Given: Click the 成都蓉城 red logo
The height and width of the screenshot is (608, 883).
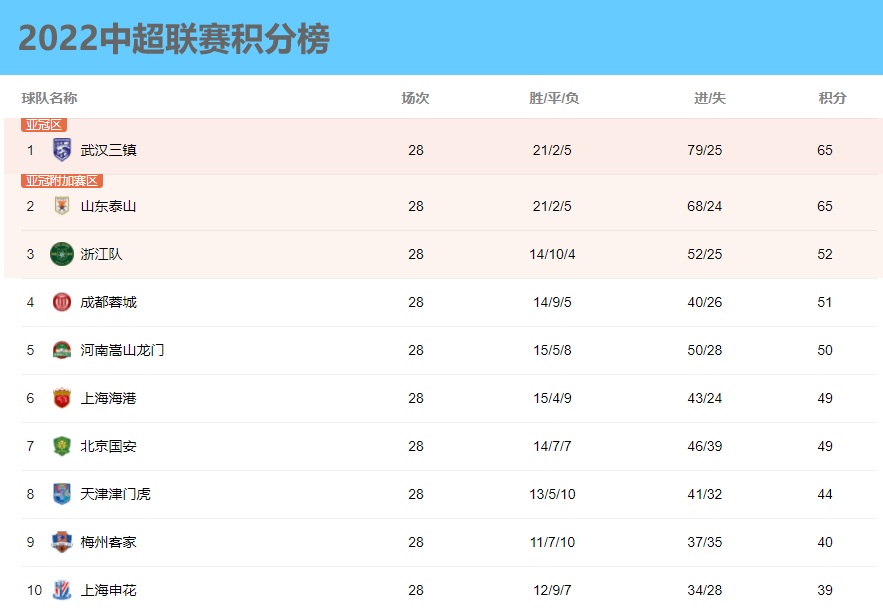Looking at the screenshot, I should tap(61, 302).
